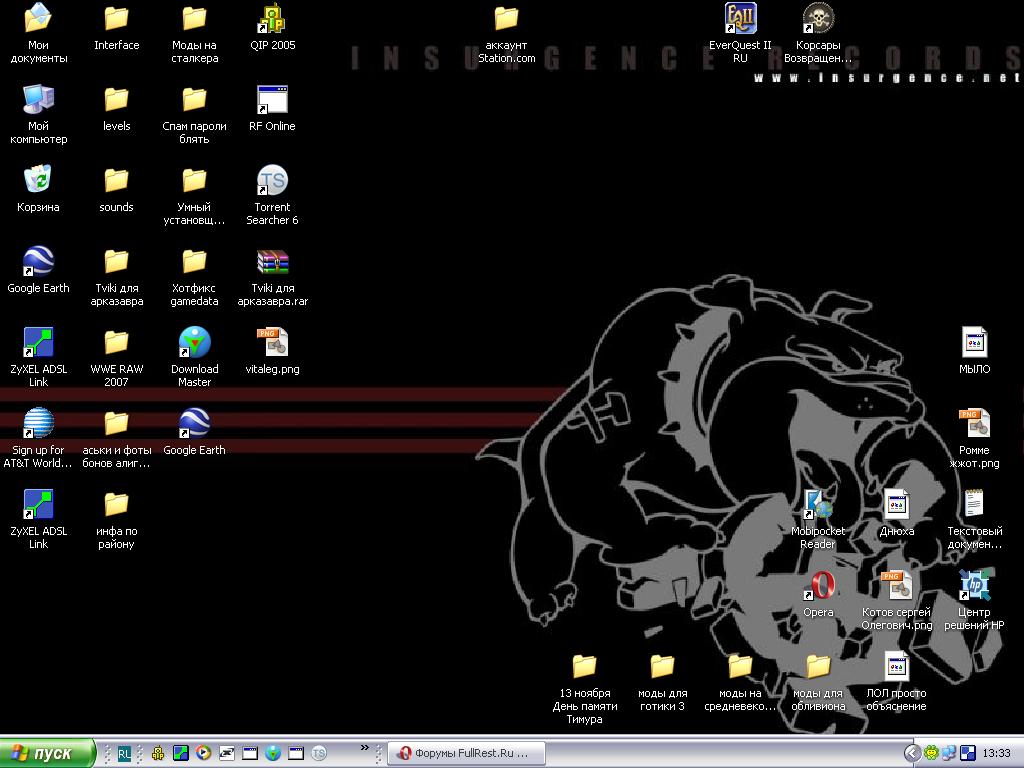
Task: Open the Корсары Возвращение game shortcut
Action: pos(818,20)
